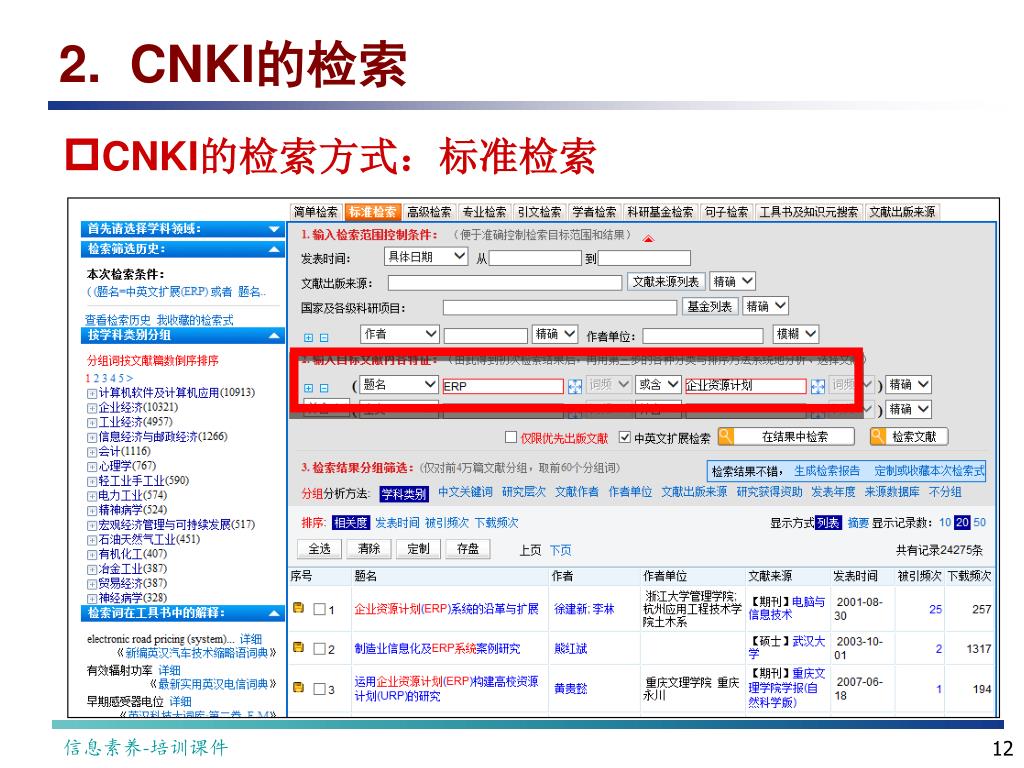Viewport: 1024px width, 768px height.
Task: Click the 清除 button
Action: 369,549
